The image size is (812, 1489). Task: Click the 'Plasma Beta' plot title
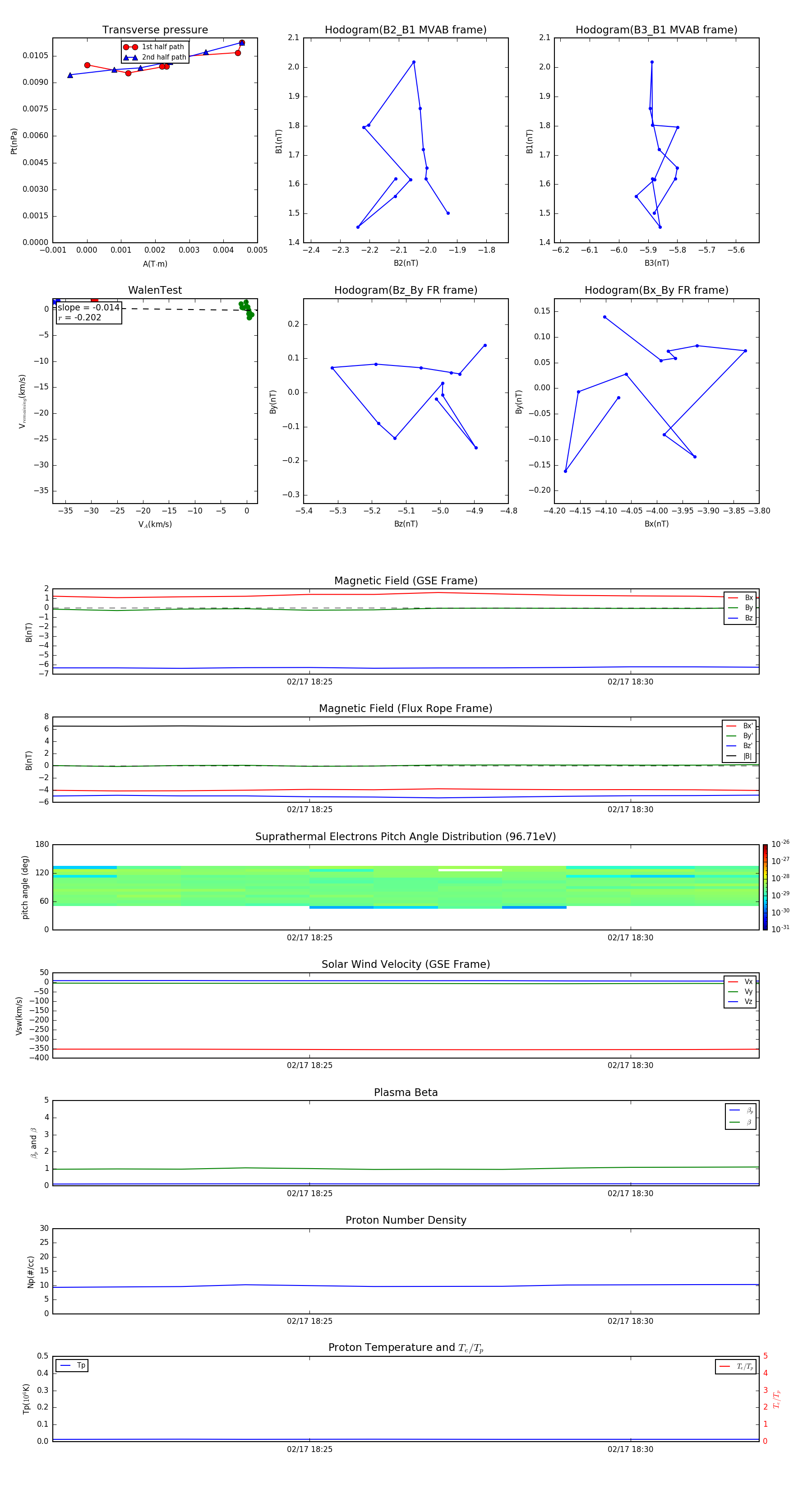point(406,1092)
